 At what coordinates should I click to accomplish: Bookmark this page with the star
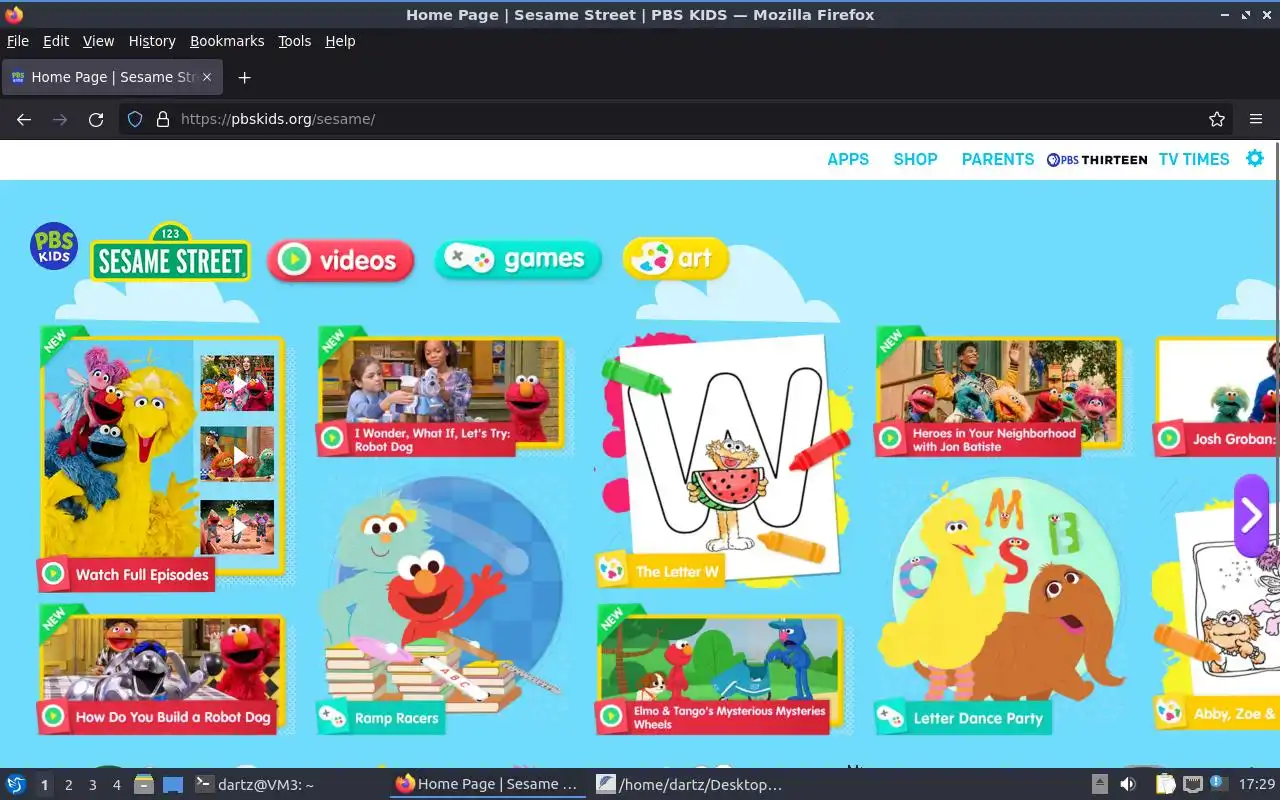tap(1217, 119)
